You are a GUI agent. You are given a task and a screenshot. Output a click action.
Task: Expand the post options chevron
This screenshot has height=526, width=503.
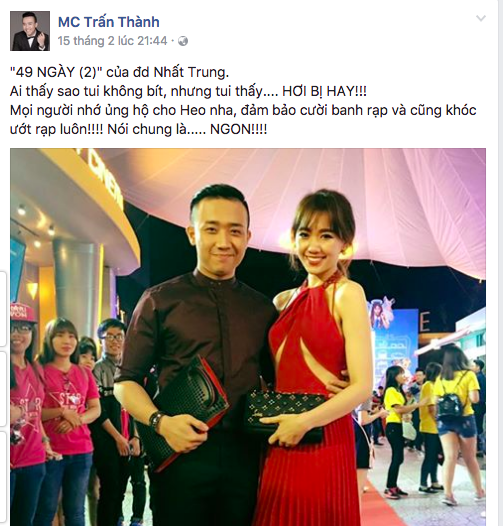(x=481, y=18)
